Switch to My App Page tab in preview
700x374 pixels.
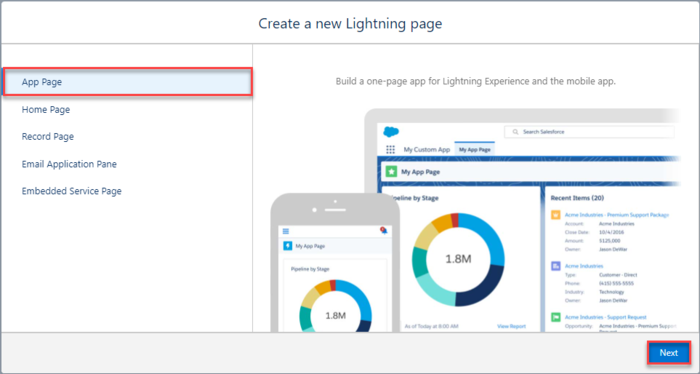(x=475, y=150)
